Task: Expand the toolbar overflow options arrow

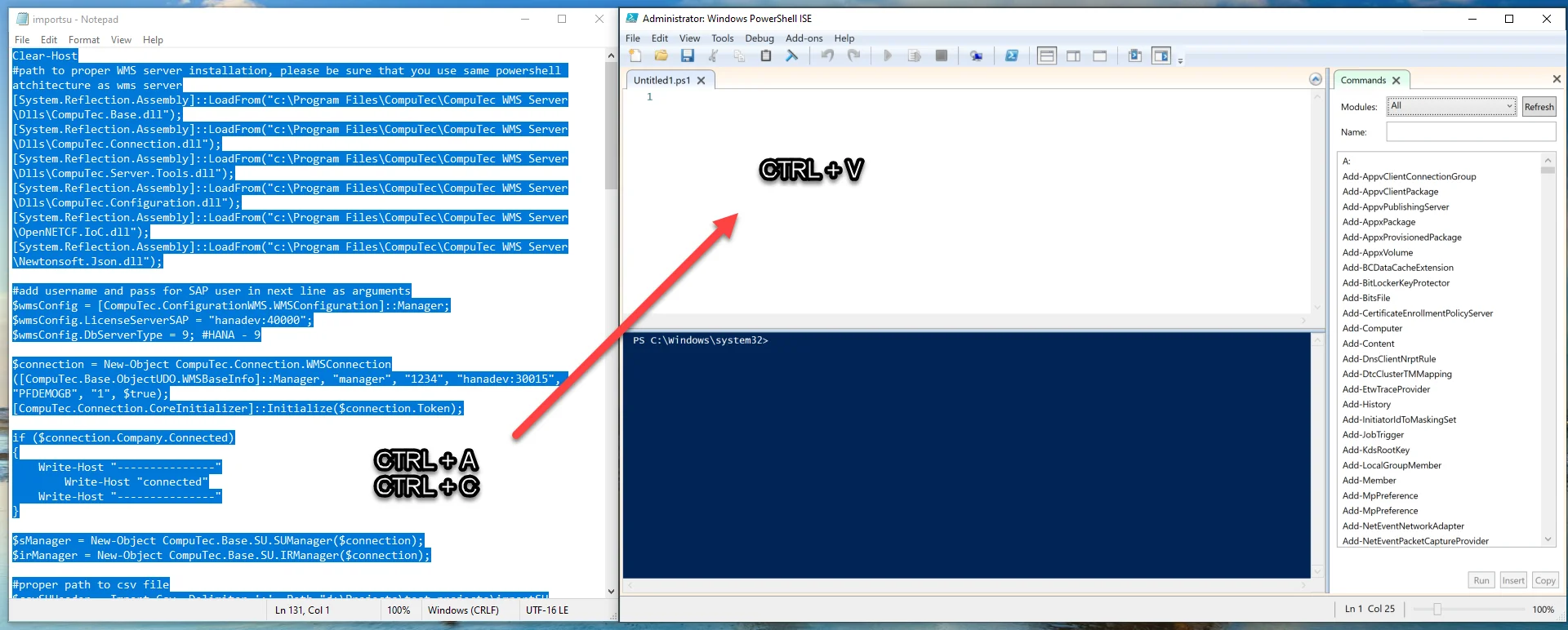Action: tap(1180, 61)
